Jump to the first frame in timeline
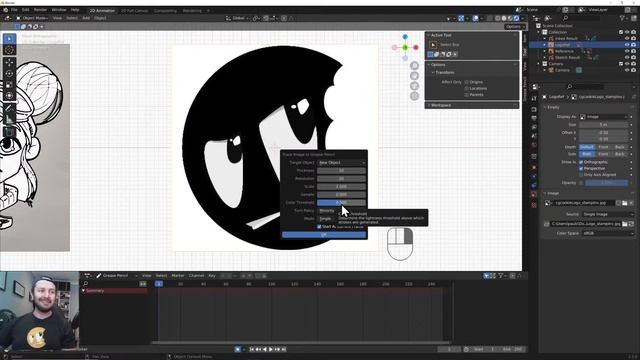Image resolution: width=640 pixels, height=360 pixels. [252, 349]
